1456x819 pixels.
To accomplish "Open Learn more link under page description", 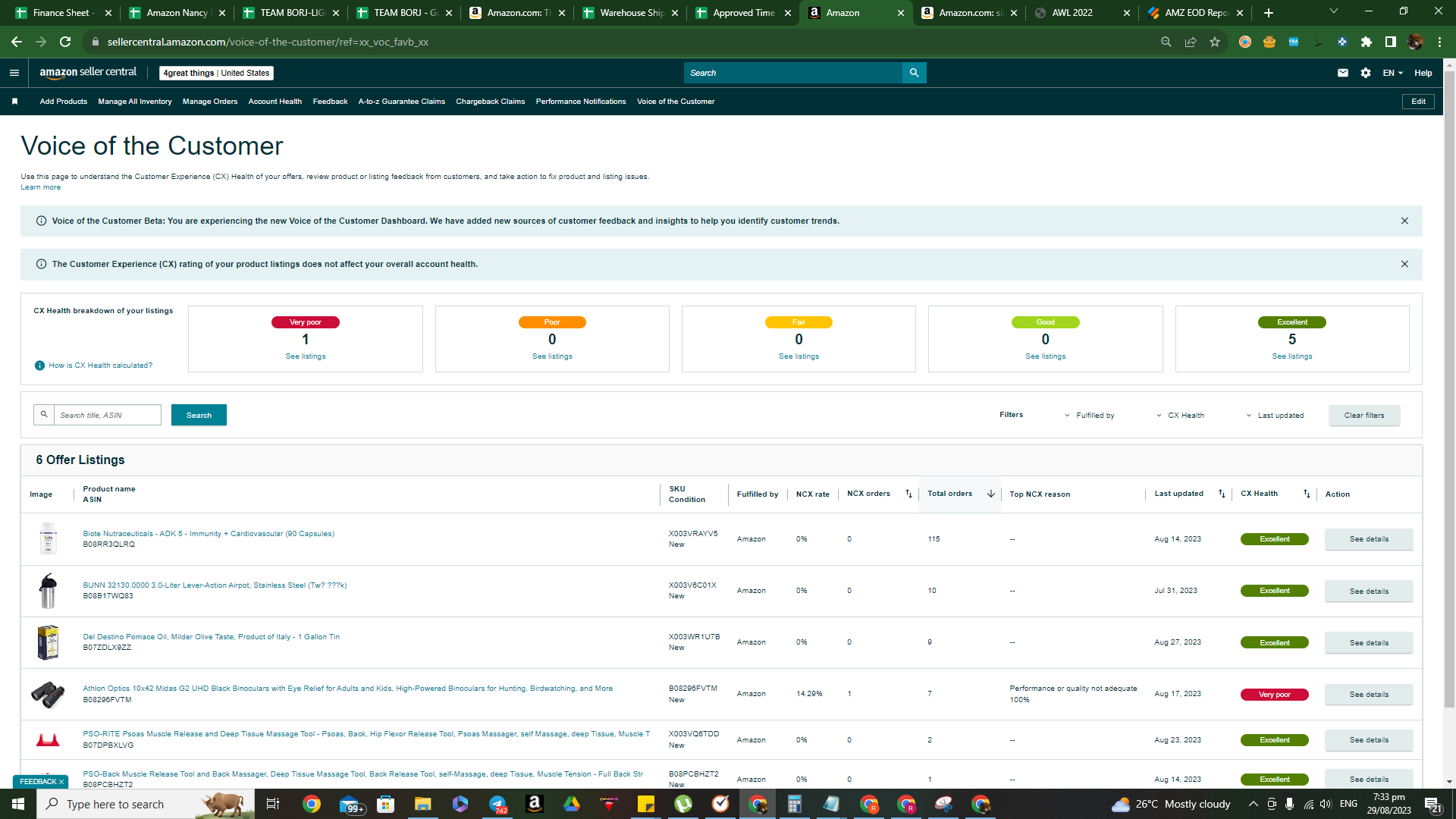I will [x=41, y=187].
